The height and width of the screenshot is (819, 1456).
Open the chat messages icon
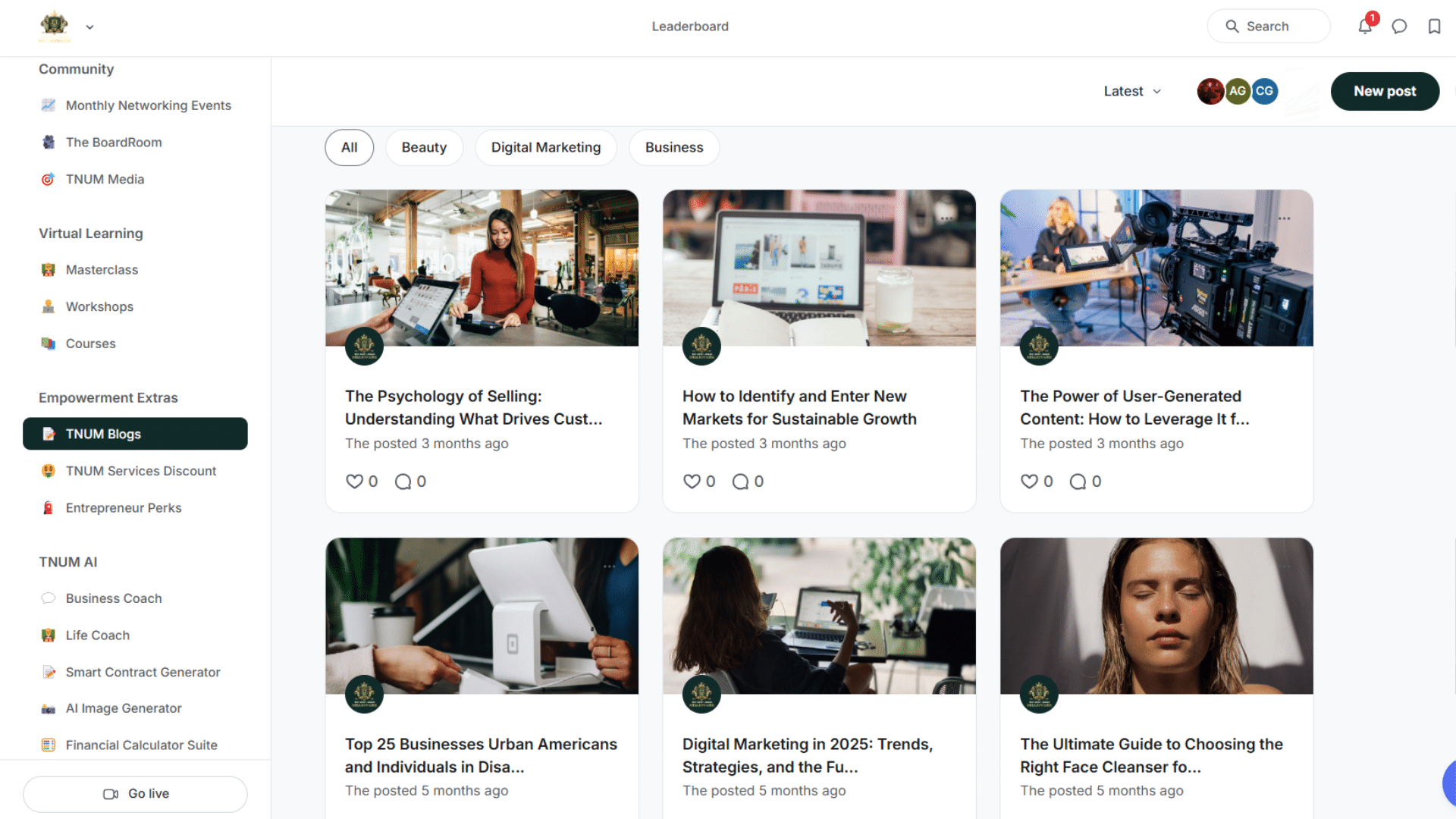click(1399, 27)
